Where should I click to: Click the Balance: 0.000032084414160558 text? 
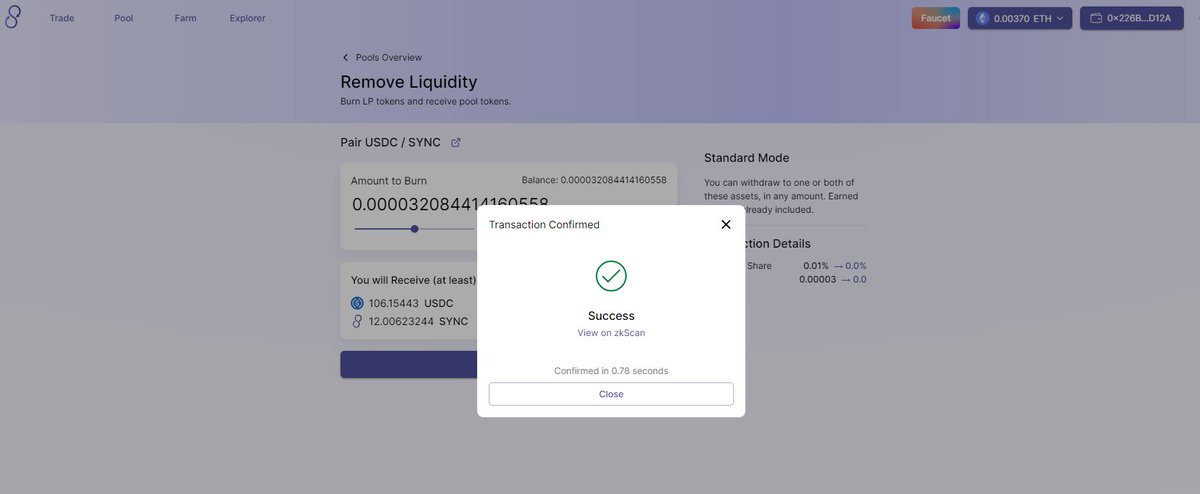[x=594, y=180]
